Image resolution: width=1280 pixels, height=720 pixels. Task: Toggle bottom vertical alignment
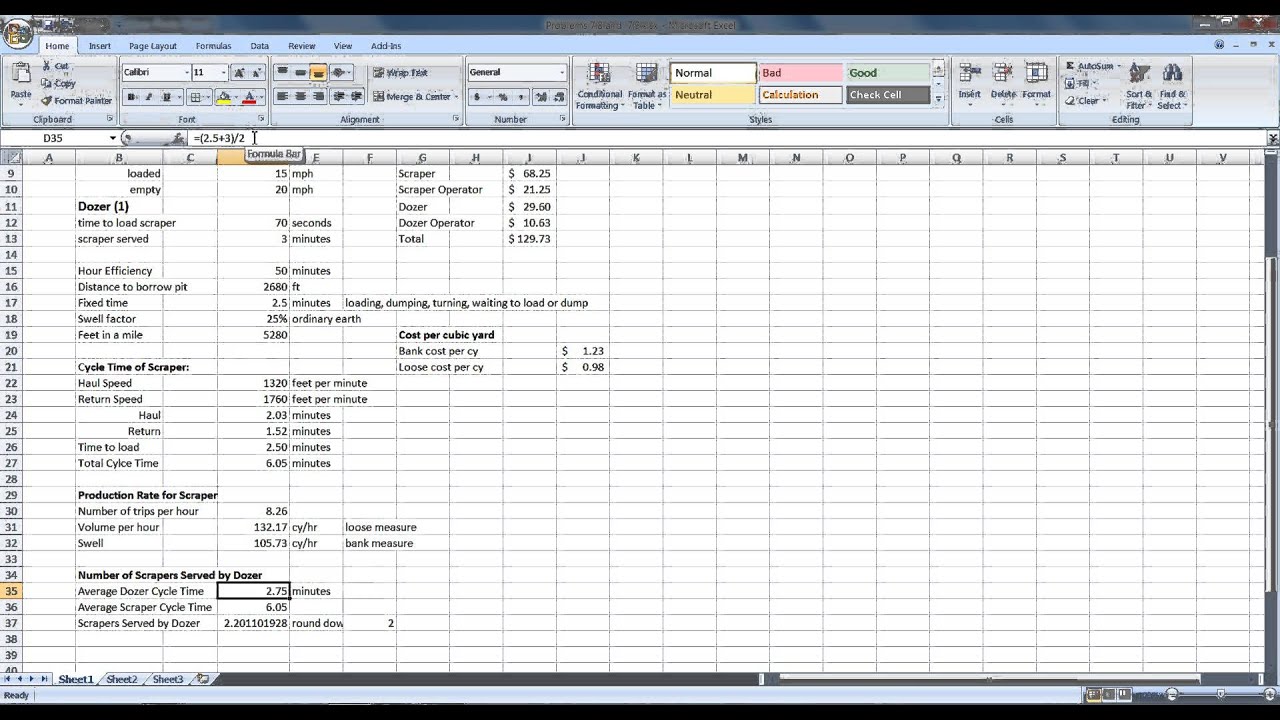tap(318, 72)
